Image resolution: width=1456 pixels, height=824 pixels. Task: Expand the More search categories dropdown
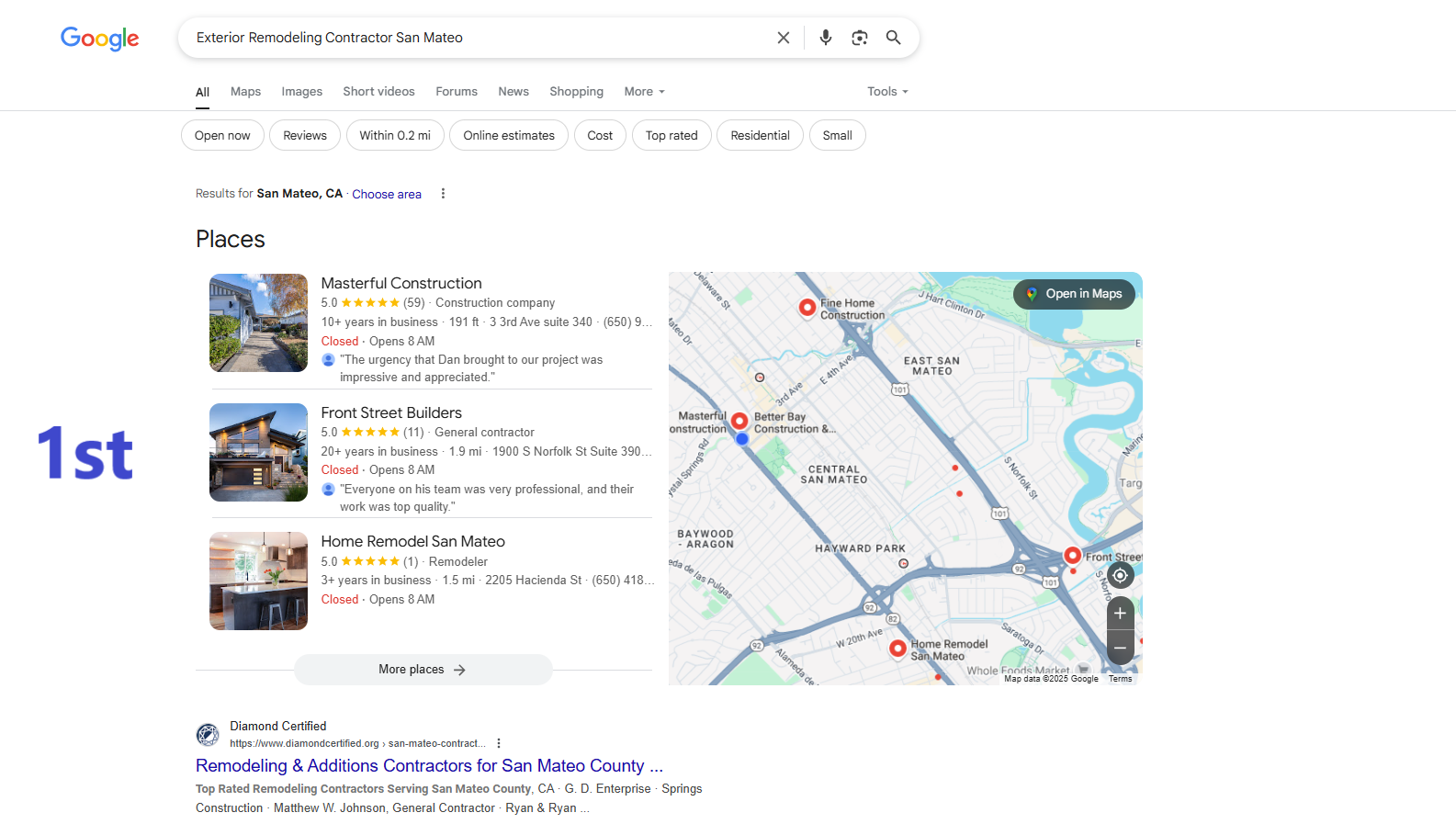644,92
